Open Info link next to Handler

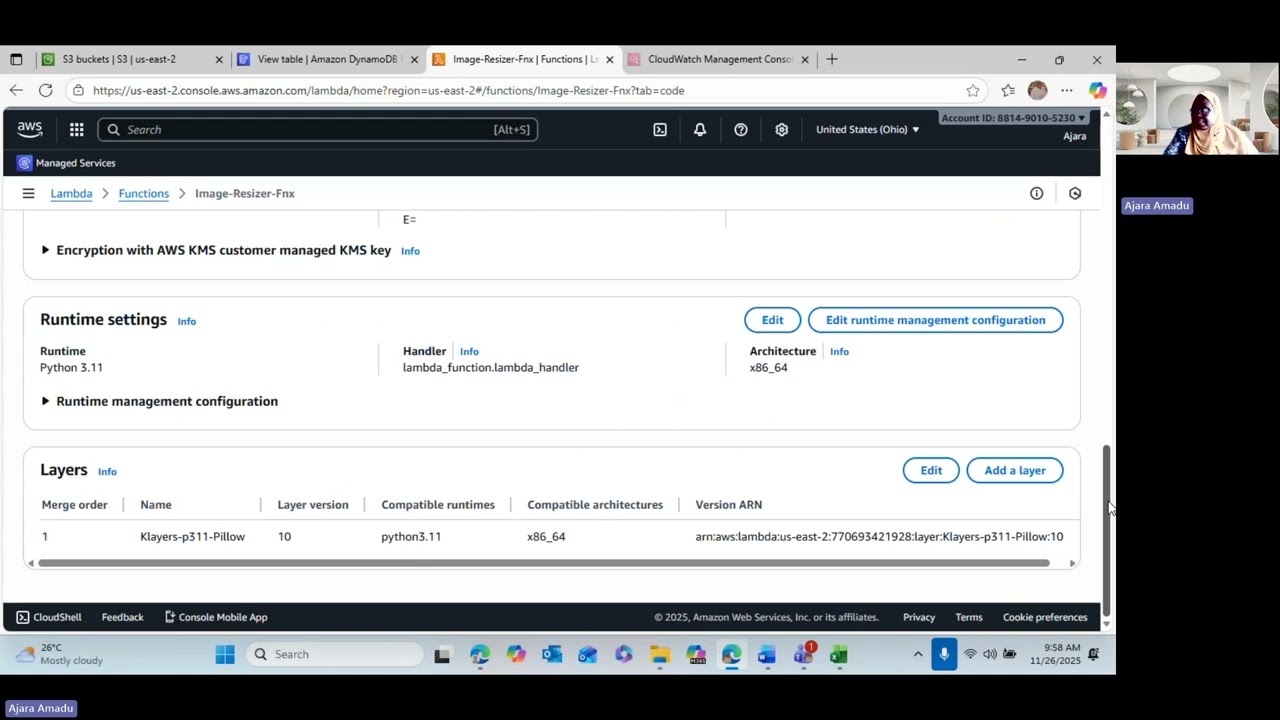point(469,352)
